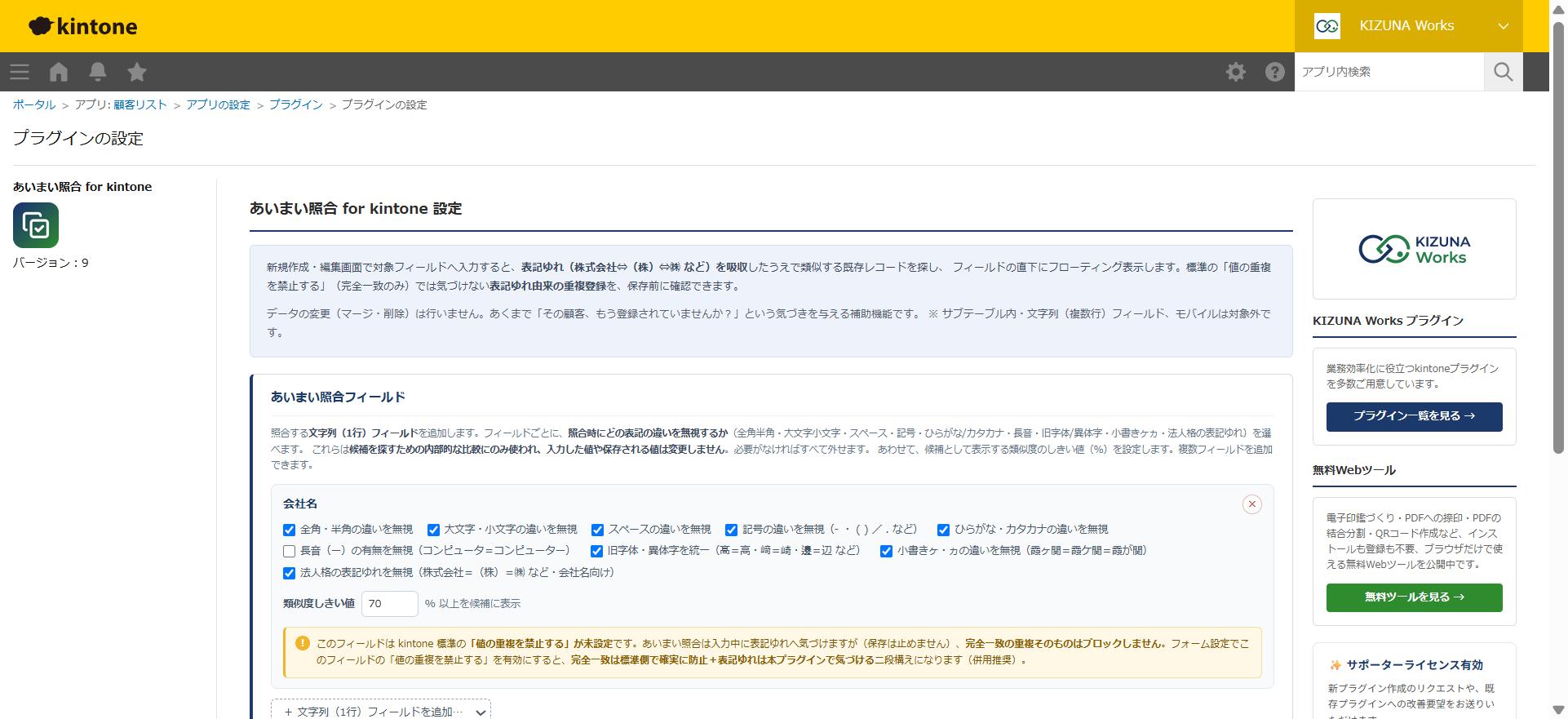Open settings gear icon in header

(x=1236, y=72)
